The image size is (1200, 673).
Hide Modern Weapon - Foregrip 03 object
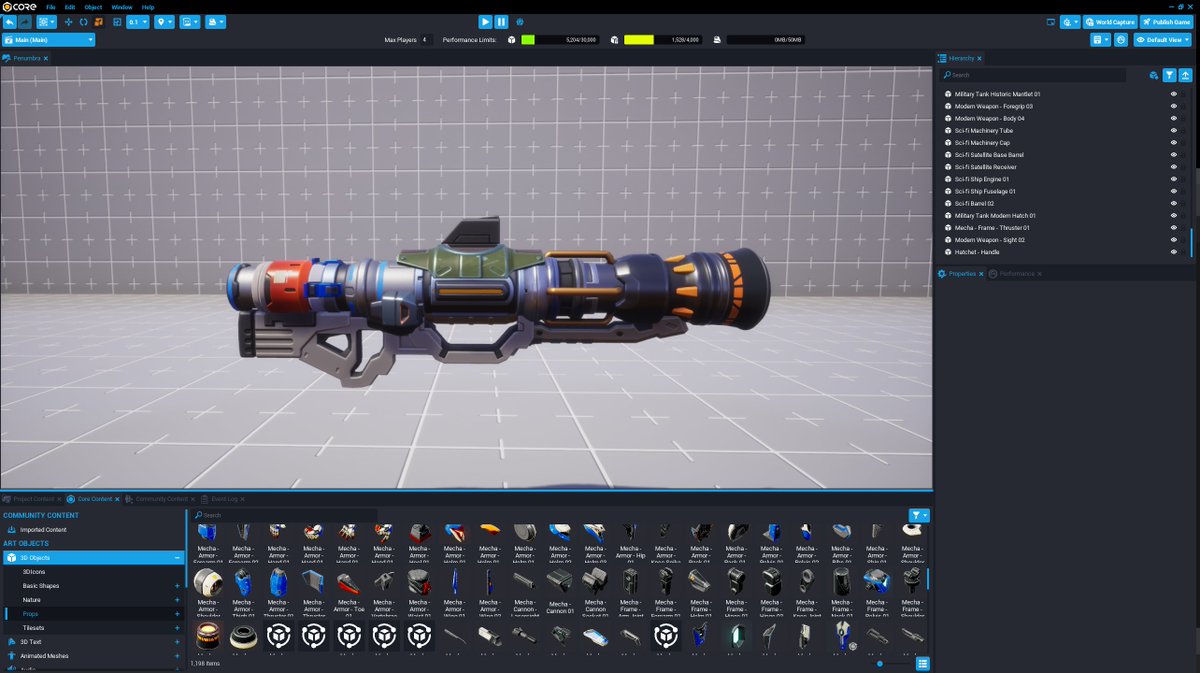coord(1174,106)
